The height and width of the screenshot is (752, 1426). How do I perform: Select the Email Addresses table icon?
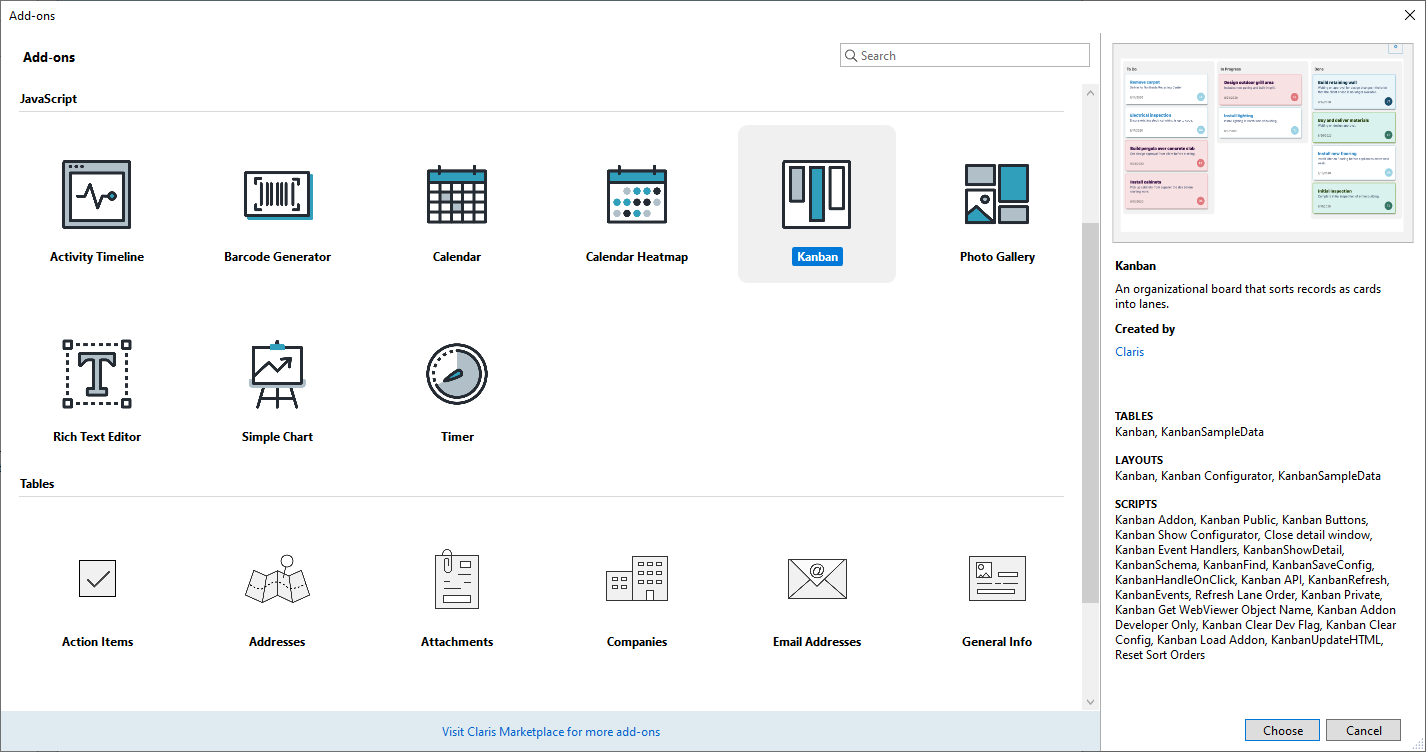click(x=817, y=579)
